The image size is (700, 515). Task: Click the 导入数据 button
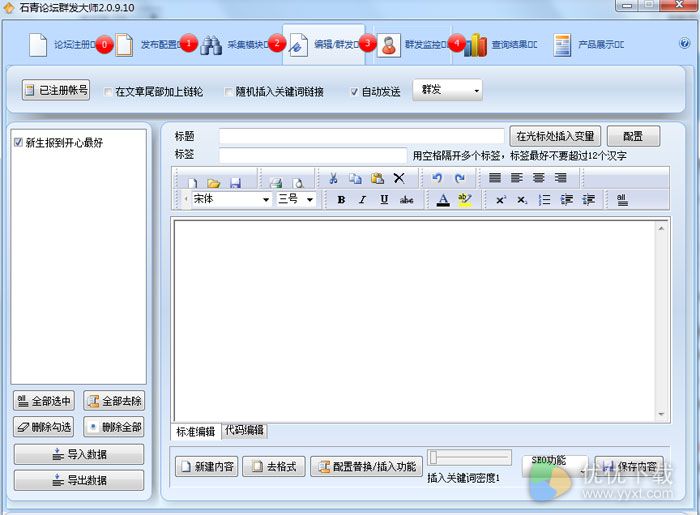pyautogui.click(x=79, y=454)
